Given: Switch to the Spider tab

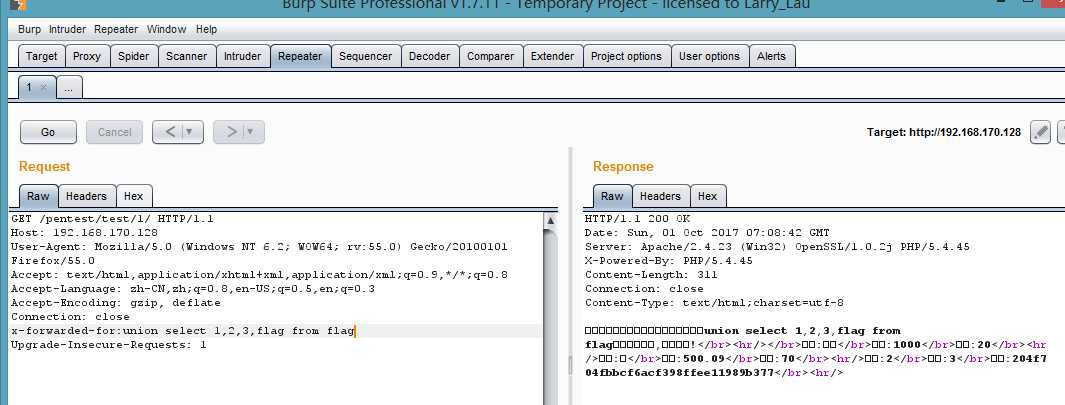Looking at the screenshot, I should (133, 56).
